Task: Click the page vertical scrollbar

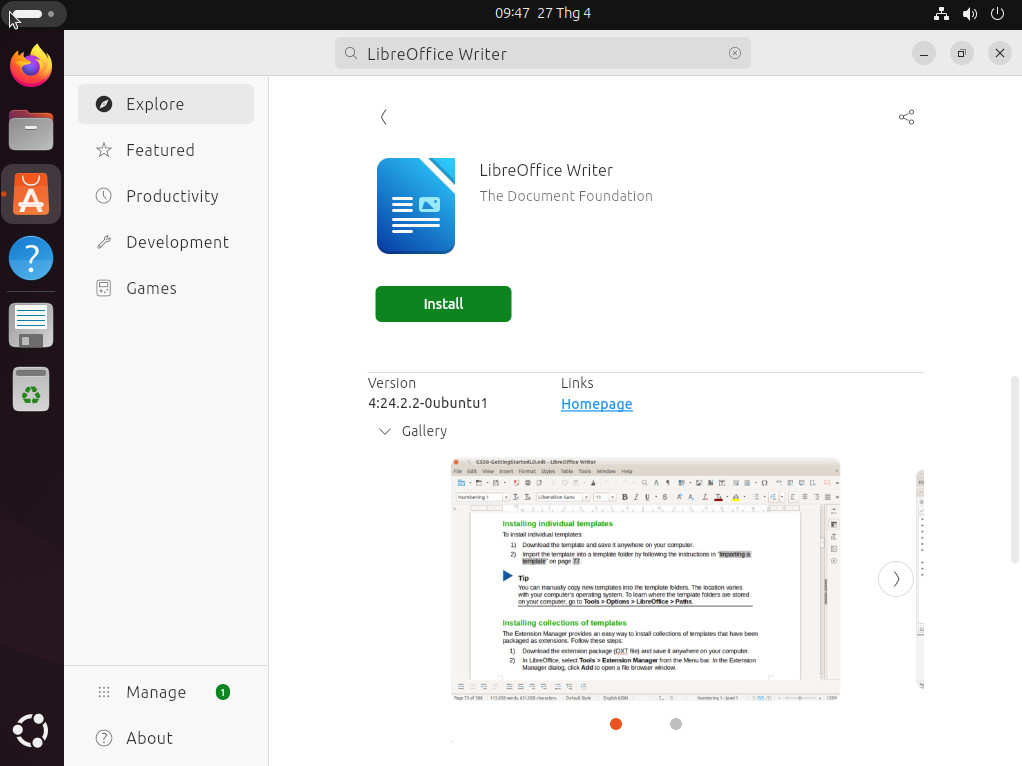Action: 1014,469
